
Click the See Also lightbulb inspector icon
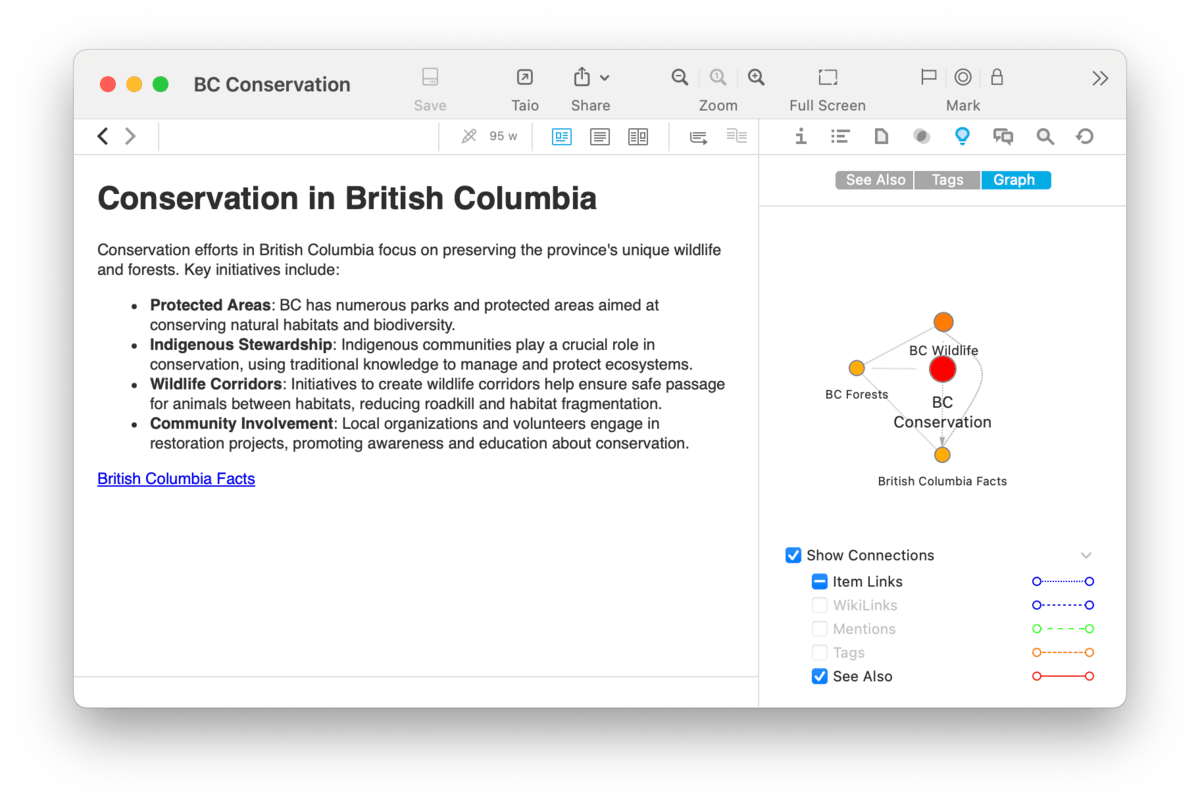pyautogui.click(x=962, y=137)
